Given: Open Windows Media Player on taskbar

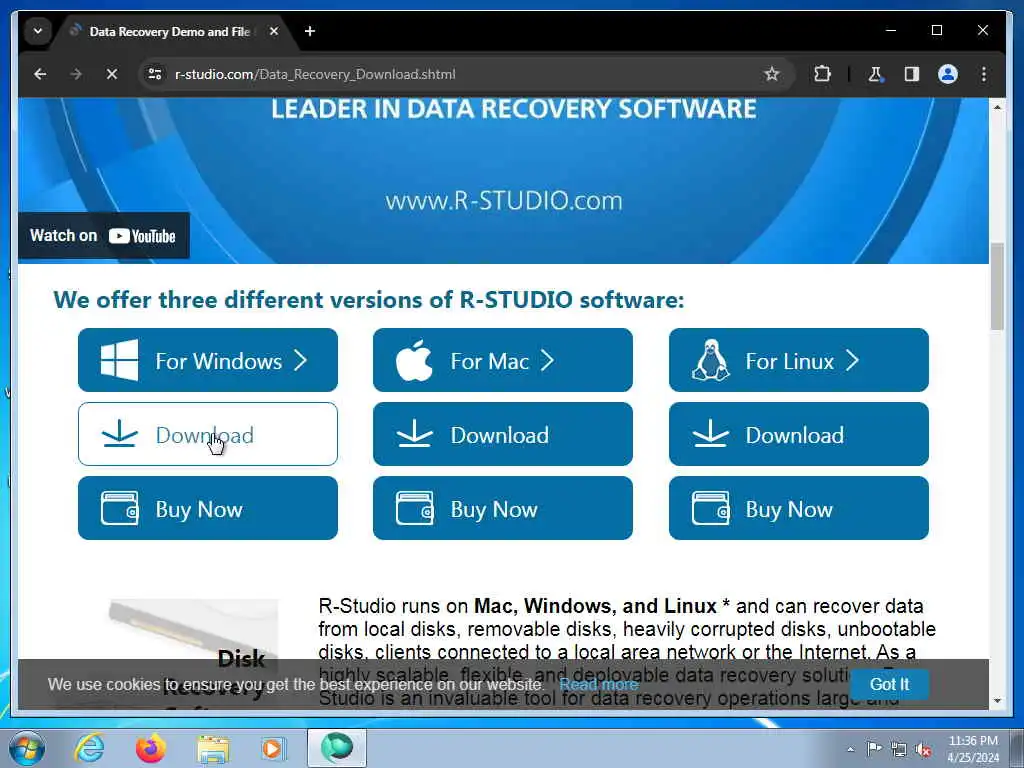Looking at the screenshot, I should 273,748.
